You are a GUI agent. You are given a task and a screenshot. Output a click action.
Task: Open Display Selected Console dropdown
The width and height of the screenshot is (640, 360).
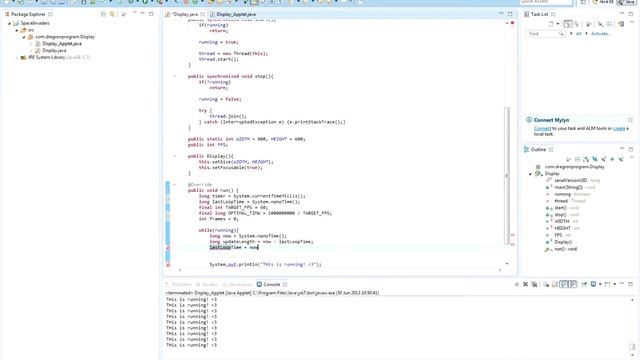600,284
